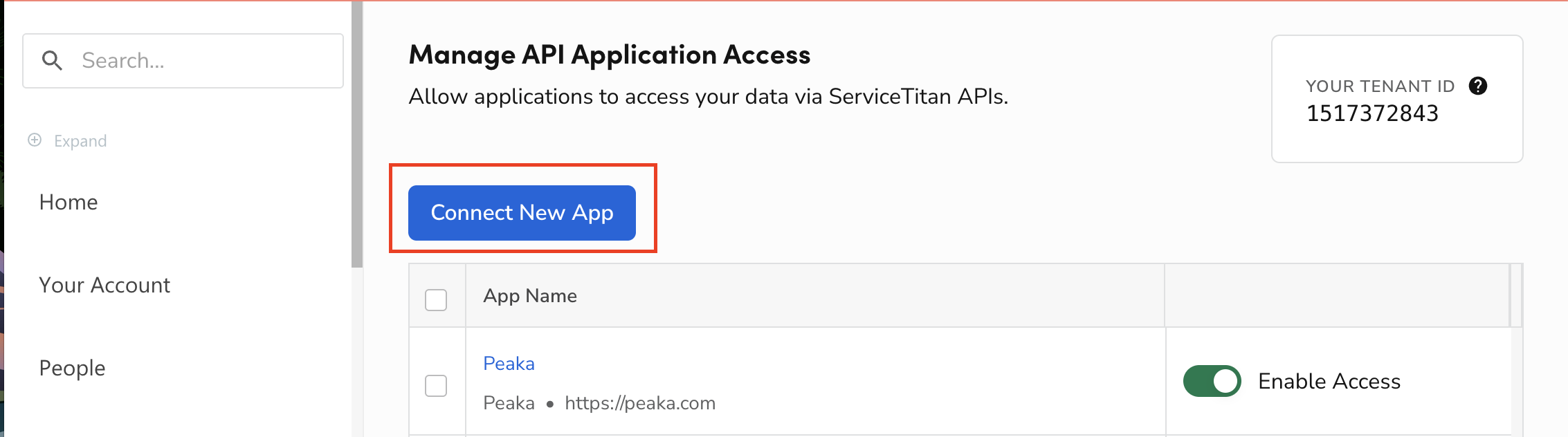Image resolution: width=1568 pixels, height=437 pixels.
Task: Go to Your Account section
Action: [x=104, y=285]
